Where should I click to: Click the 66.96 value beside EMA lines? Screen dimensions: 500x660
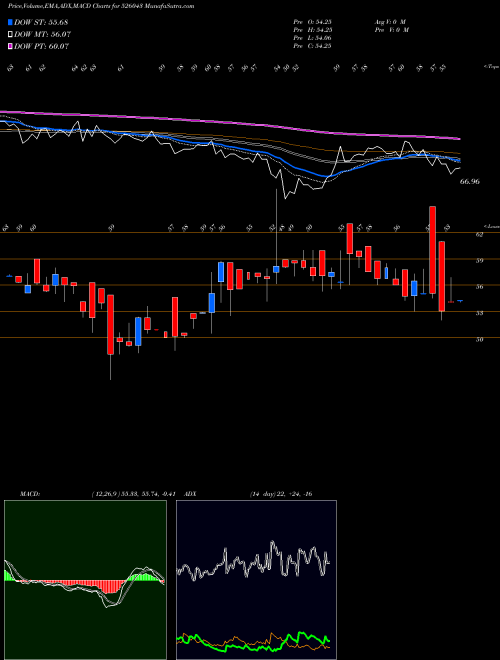point(470,182)
